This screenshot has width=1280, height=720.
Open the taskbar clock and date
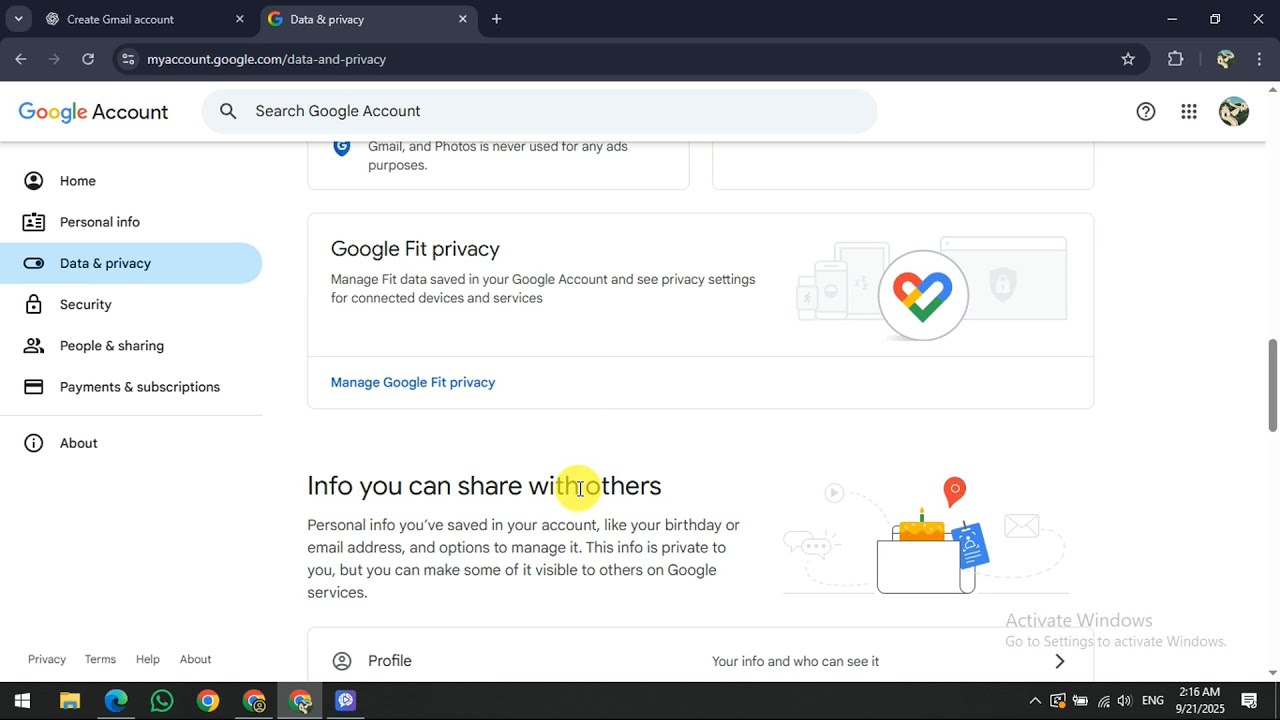(1200, 700)
